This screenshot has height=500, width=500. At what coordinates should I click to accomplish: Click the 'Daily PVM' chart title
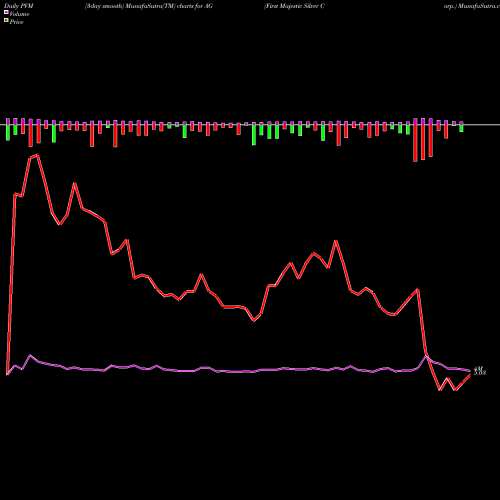pos(19,6)
